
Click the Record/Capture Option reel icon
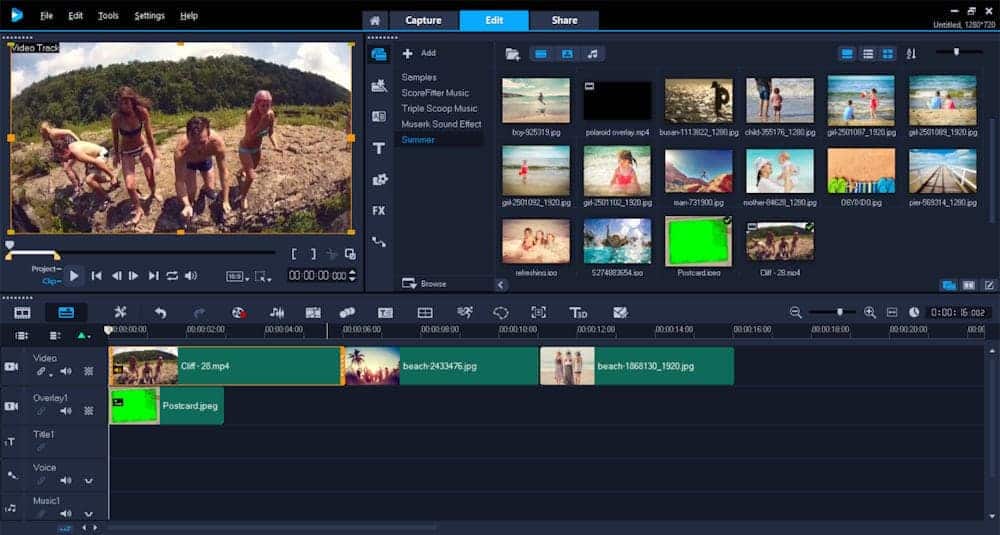tap(238, 313)
